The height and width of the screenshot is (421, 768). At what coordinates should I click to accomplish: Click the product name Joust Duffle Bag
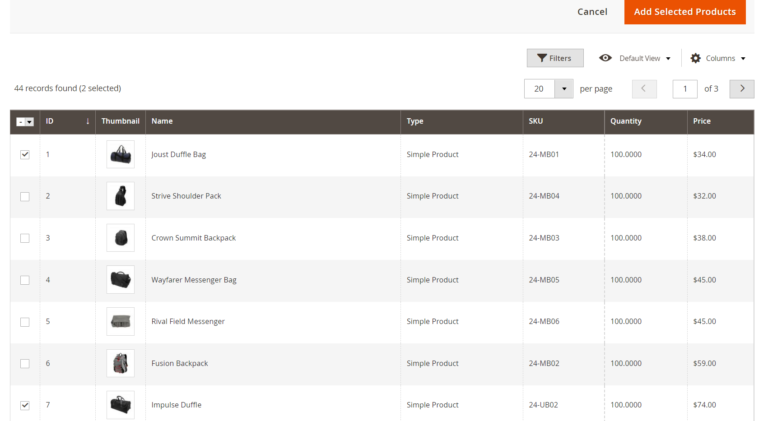click(179, 155)
